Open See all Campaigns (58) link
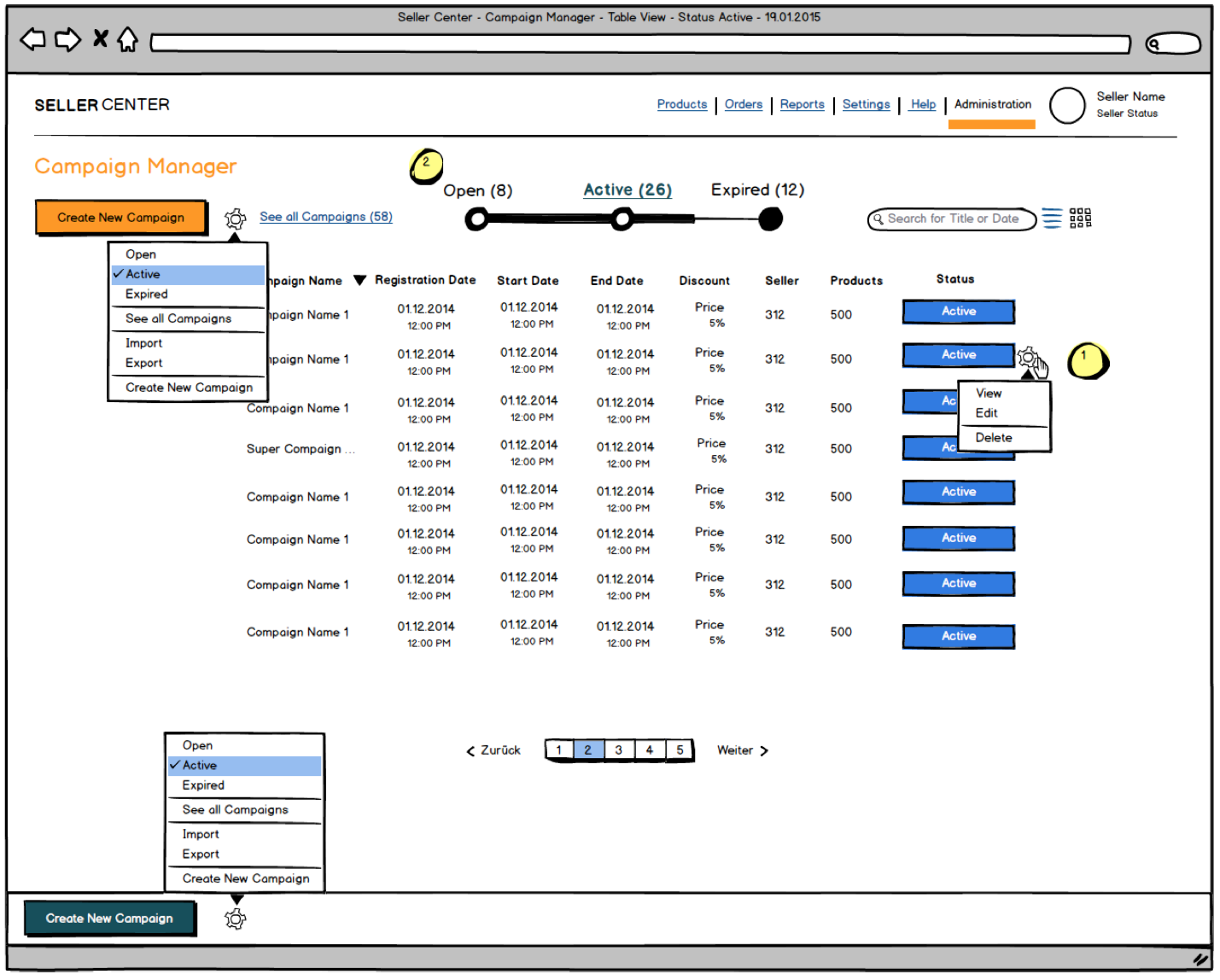This screenshot has width=1220, height=980. (326, 217)
